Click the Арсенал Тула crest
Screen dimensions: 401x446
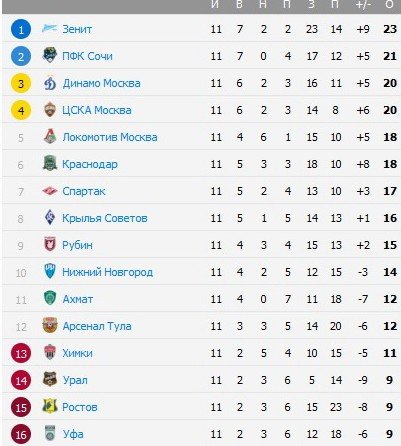pos(50,325)
